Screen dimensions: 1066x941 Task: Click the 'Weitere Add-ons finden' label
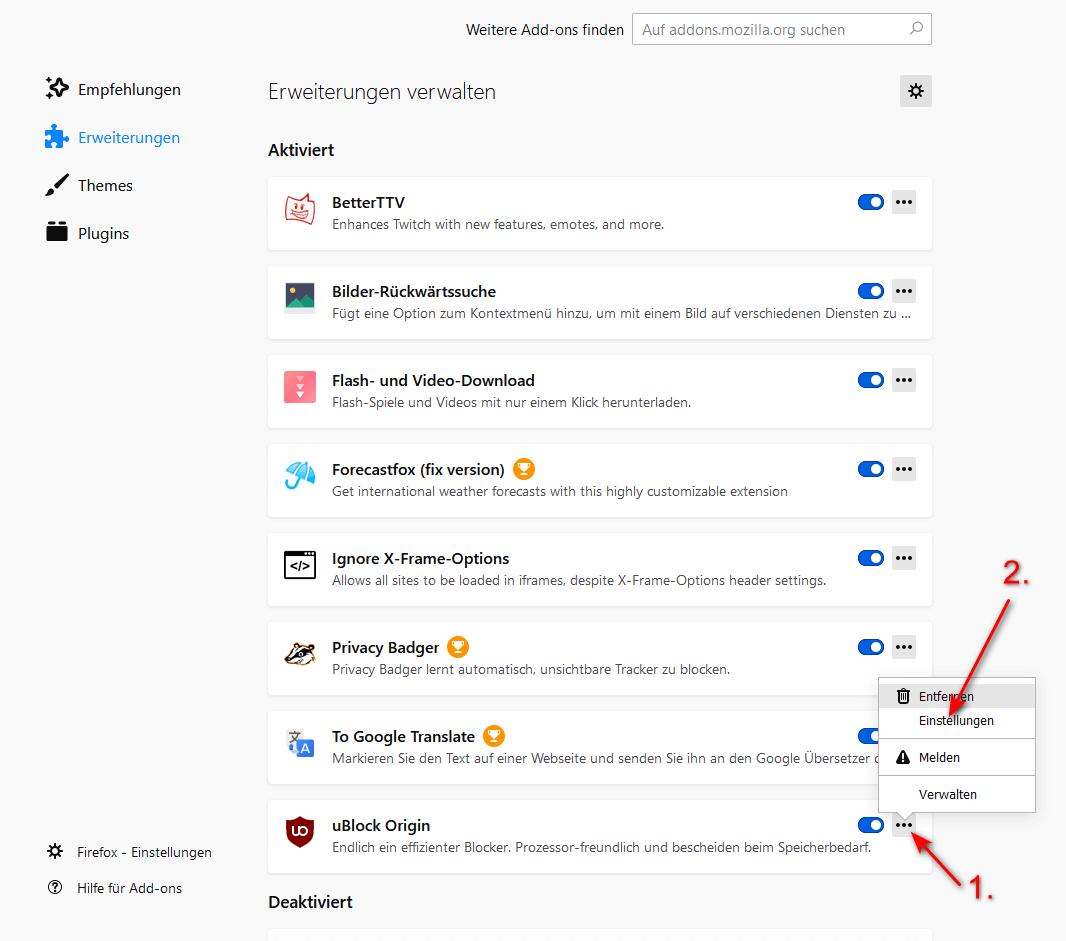[x=545, y=30]
